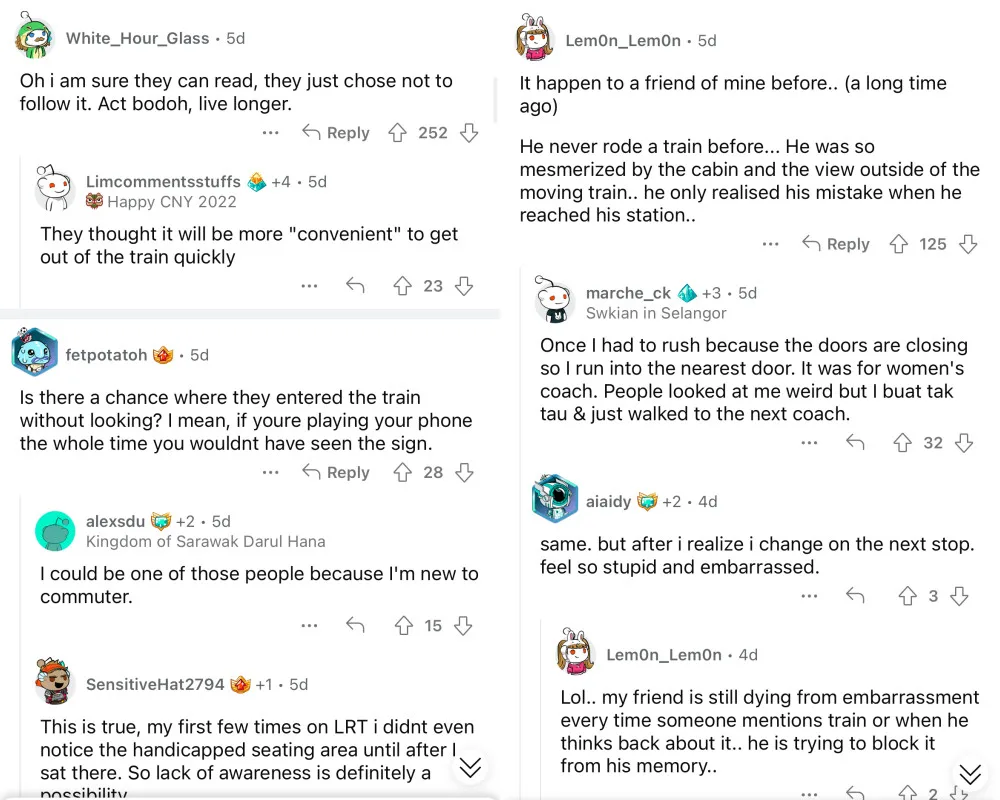
Task: Click reply arrow on Limcommentsstuffs comment
Action: [355, 286]
